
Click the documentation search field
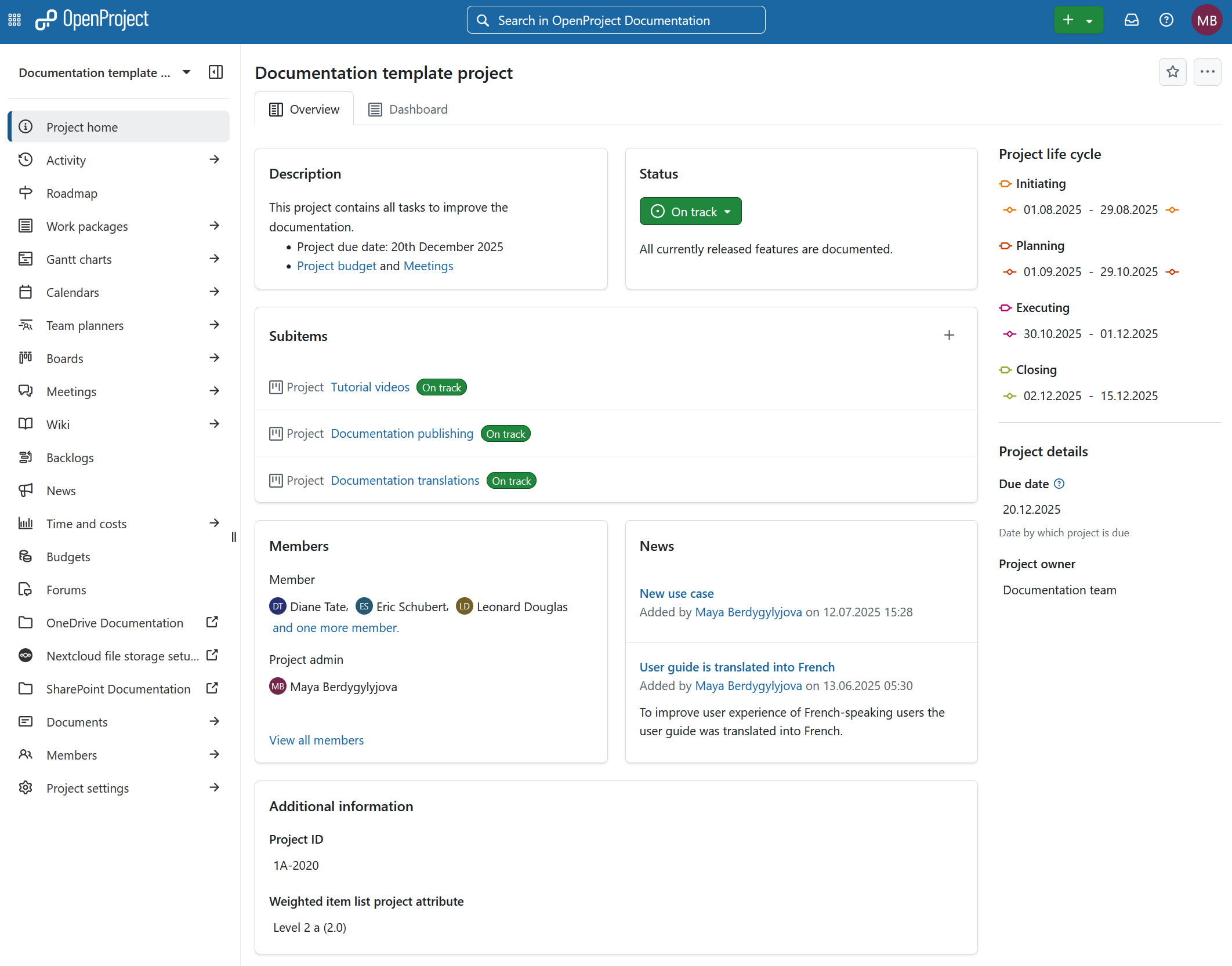pos(615,20)
